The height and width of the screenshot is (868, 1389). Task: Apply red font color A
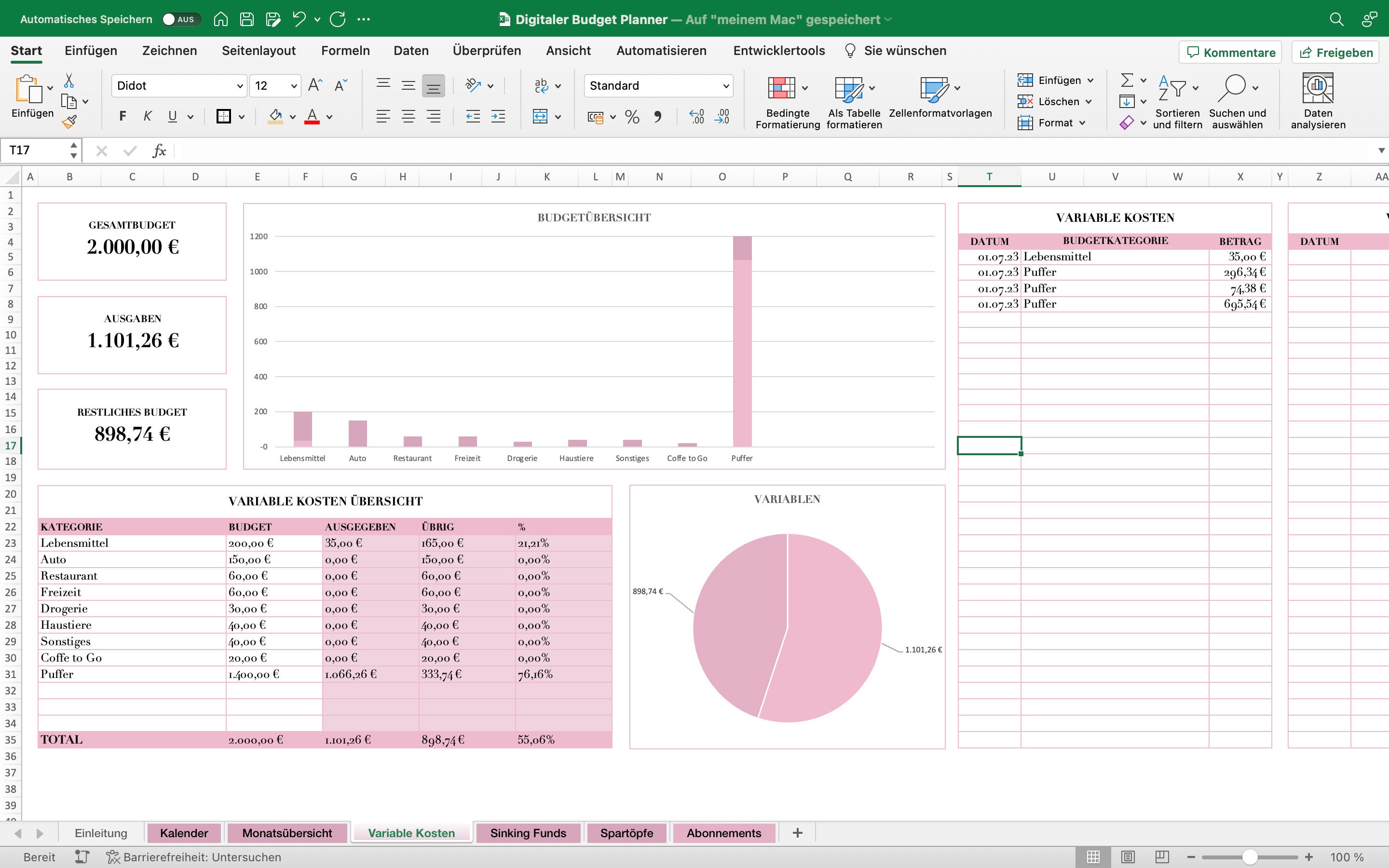click(312, 117)
